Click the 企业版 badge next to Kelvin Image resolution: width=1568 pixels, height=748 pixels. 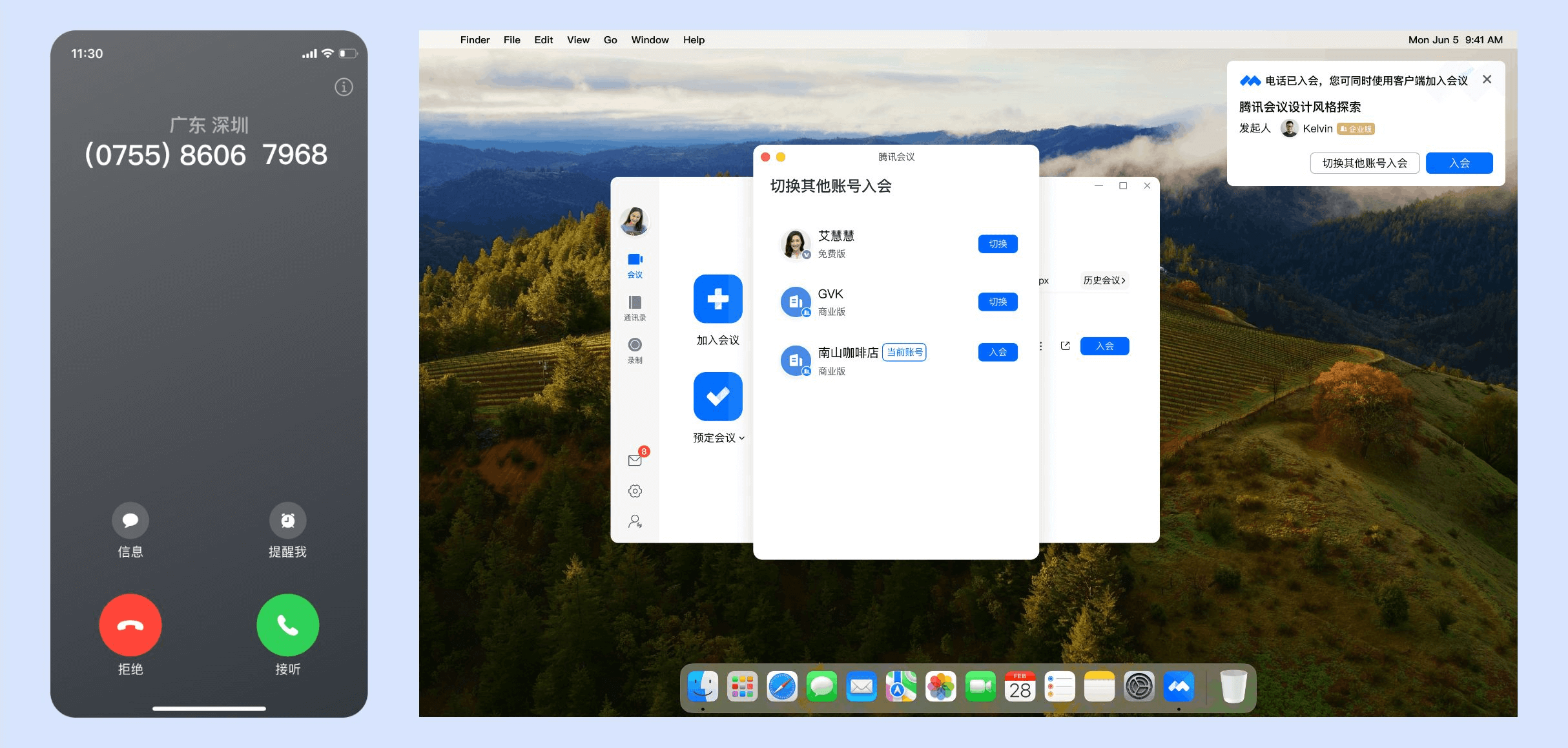click(1356, 129)
